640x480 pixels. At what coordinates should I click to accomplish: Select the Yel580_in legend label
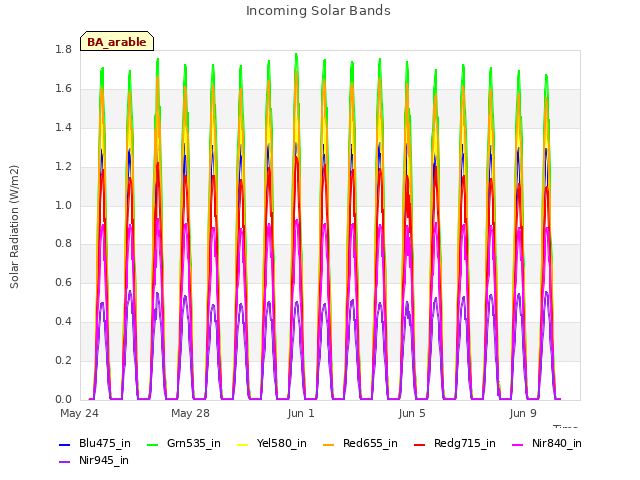tap(282, 444)
